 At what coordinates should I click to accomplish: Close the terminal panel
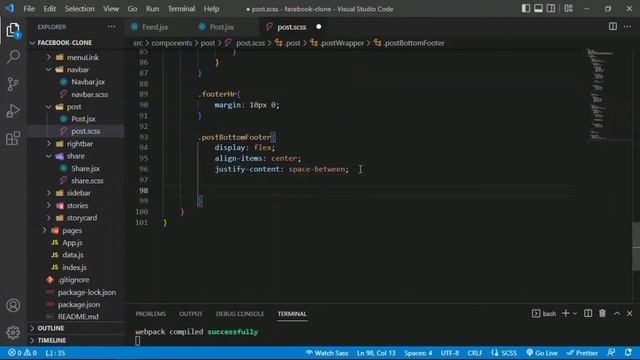(629, 313)
